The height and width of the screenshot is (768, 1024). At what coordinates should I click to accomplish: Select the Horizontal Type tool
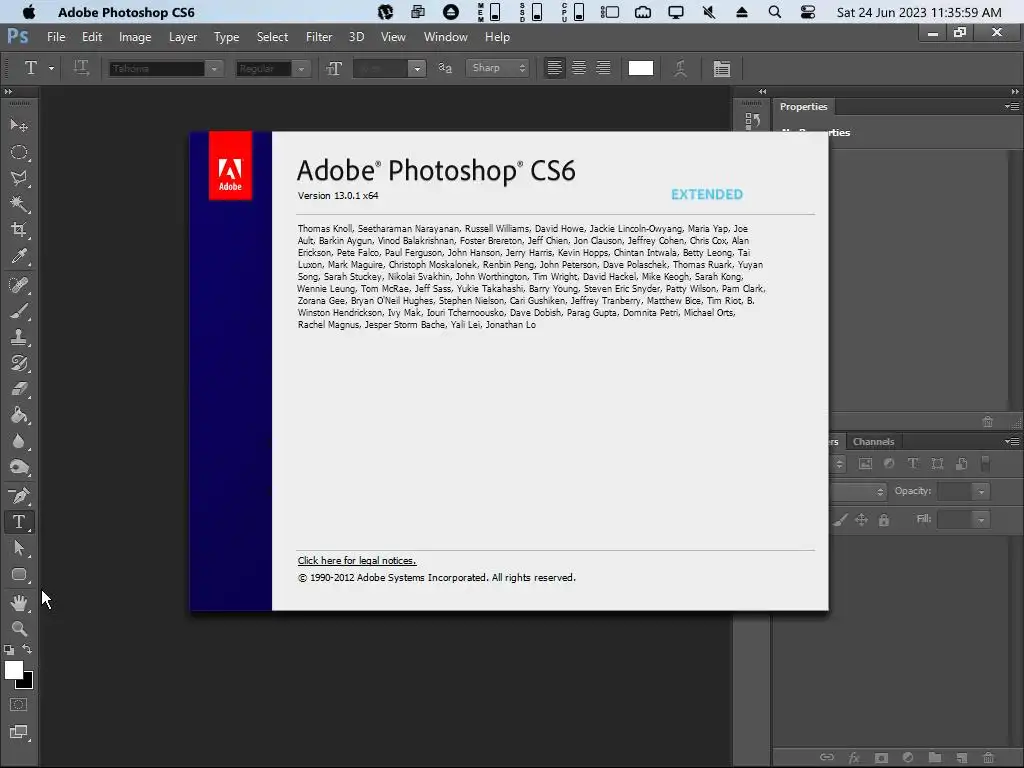pyautogui.click(x=19, y=522)
